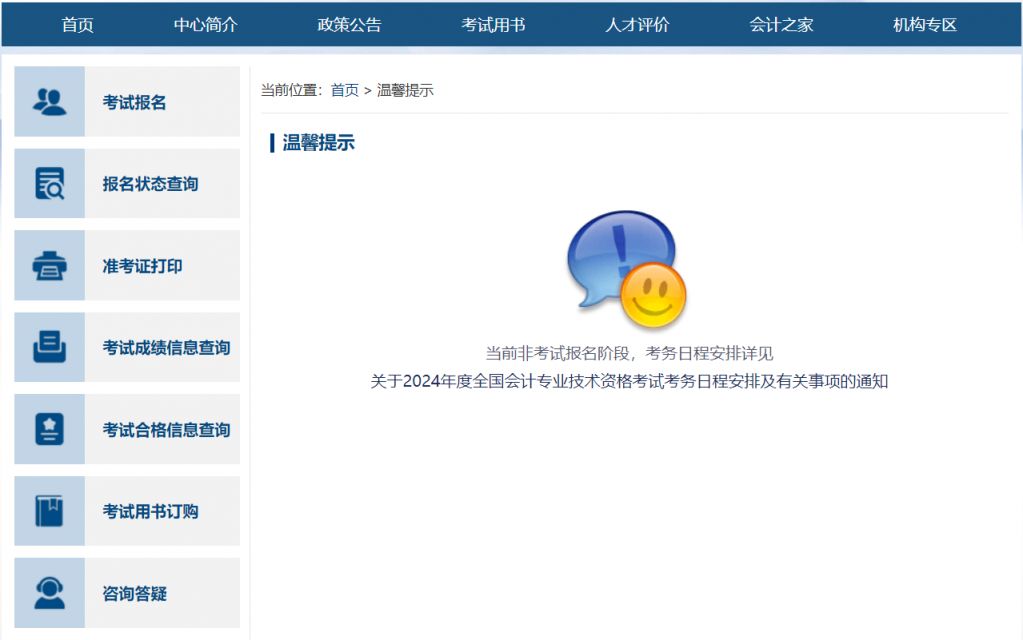Click the 温馨提示 breadcrumb label

[404, 88]
